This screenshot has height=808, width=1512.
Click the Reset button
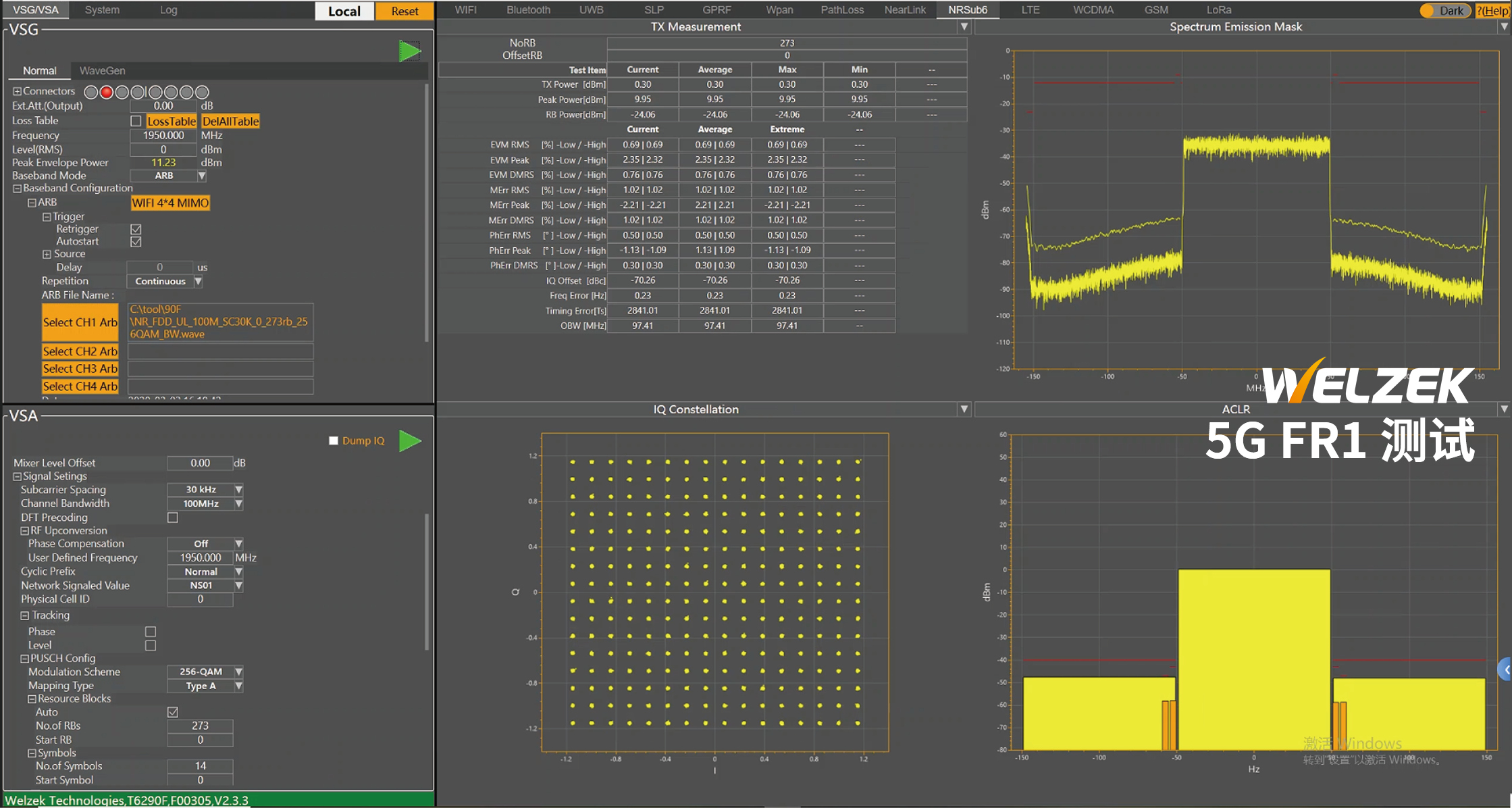coord(404,11)
